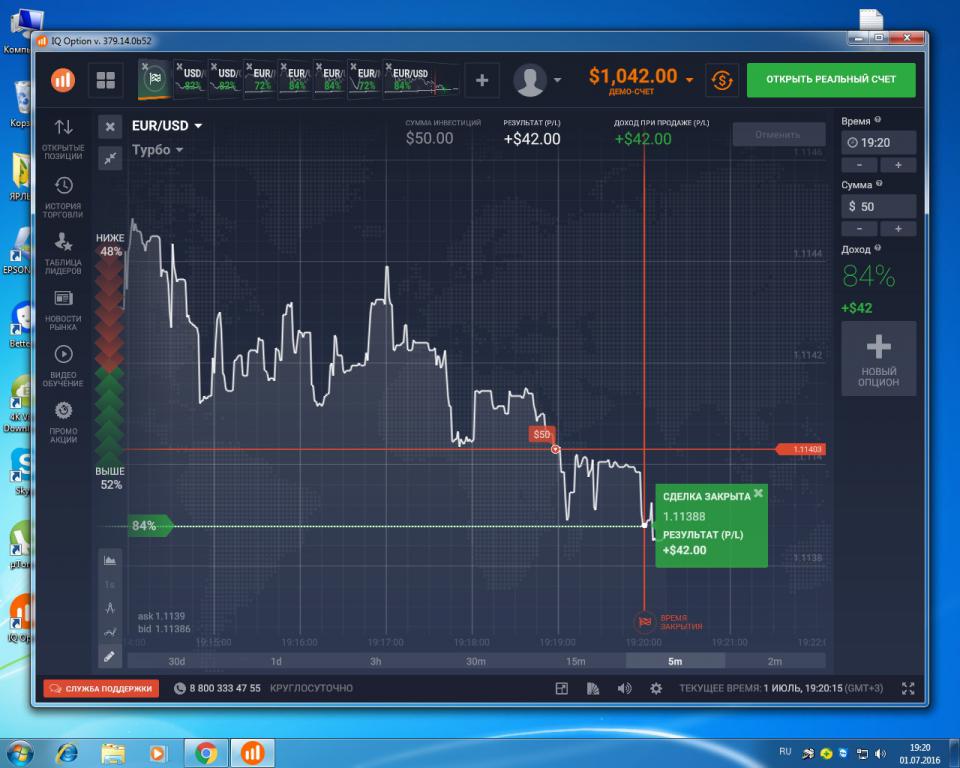
Task: Toggle fullscreen with the arrows icon
Action: pyautogui.click(x=908, y=688)
